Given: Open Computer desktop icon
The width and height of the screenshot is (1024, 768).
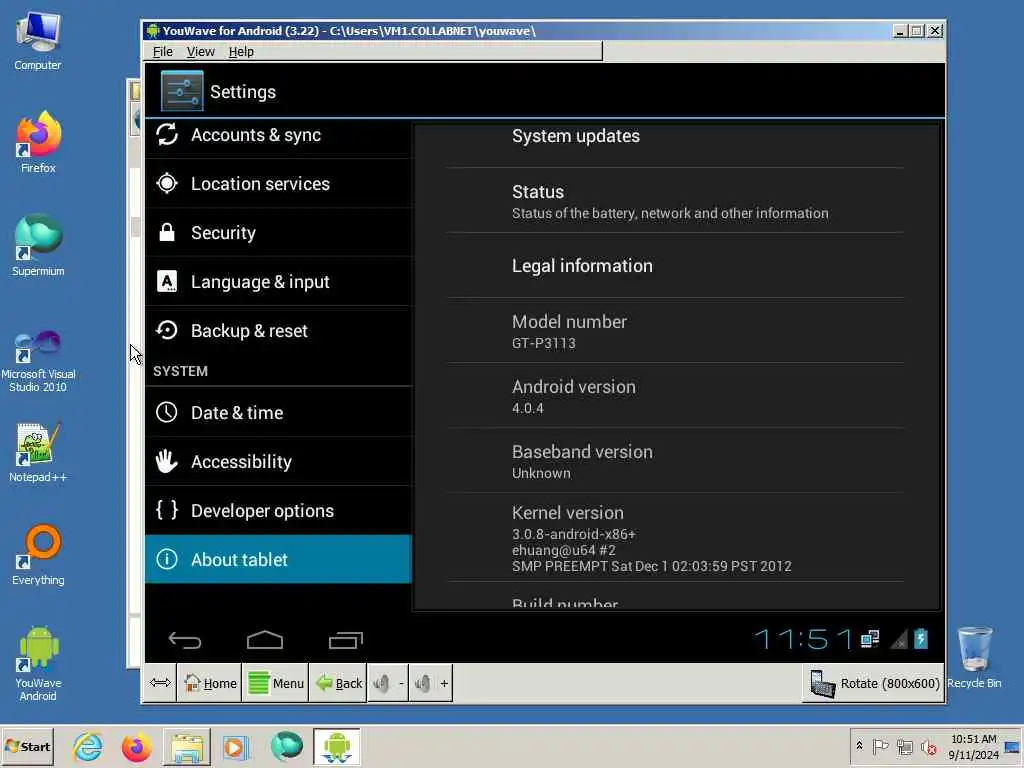Looking at the screenshot, I should 38,40.
